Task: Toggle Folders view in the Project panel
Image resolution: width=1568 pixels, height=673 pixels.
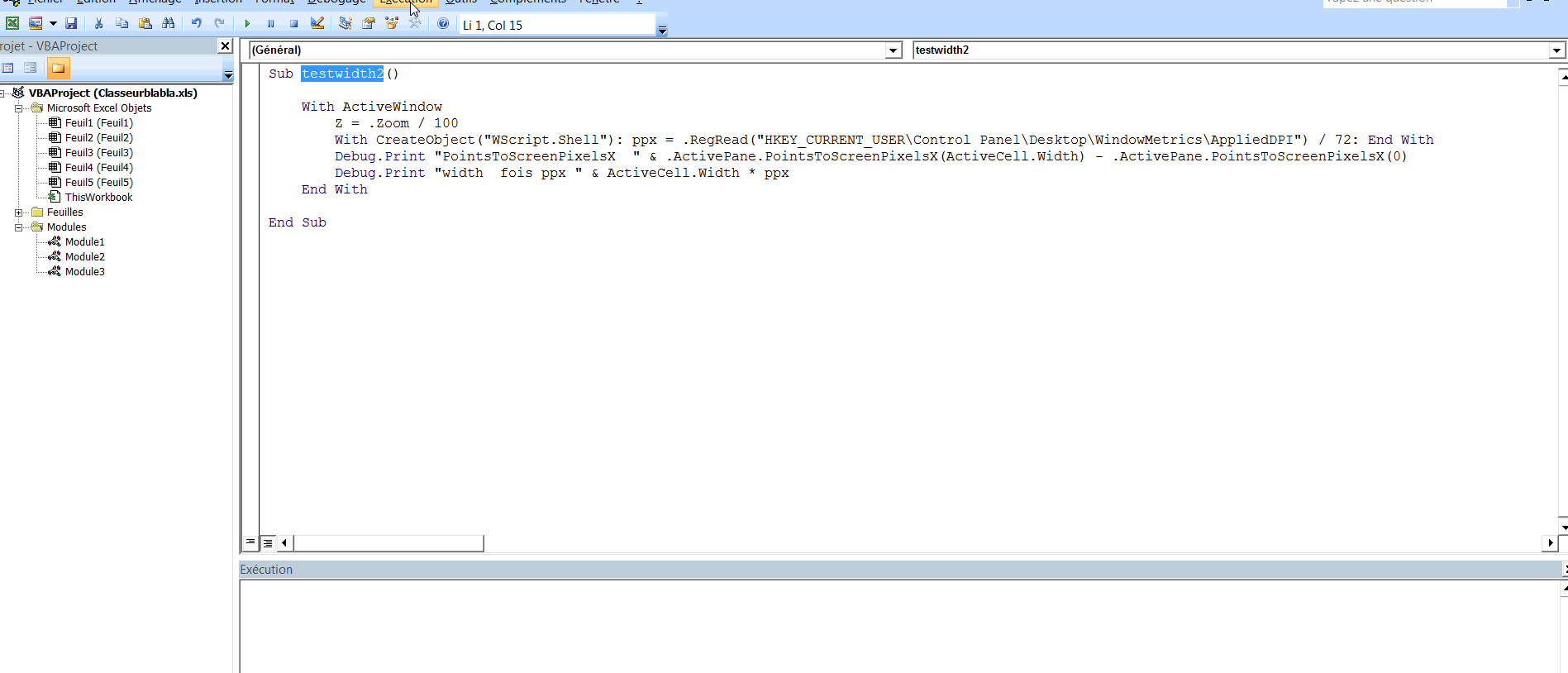Action: click(58, 68)
